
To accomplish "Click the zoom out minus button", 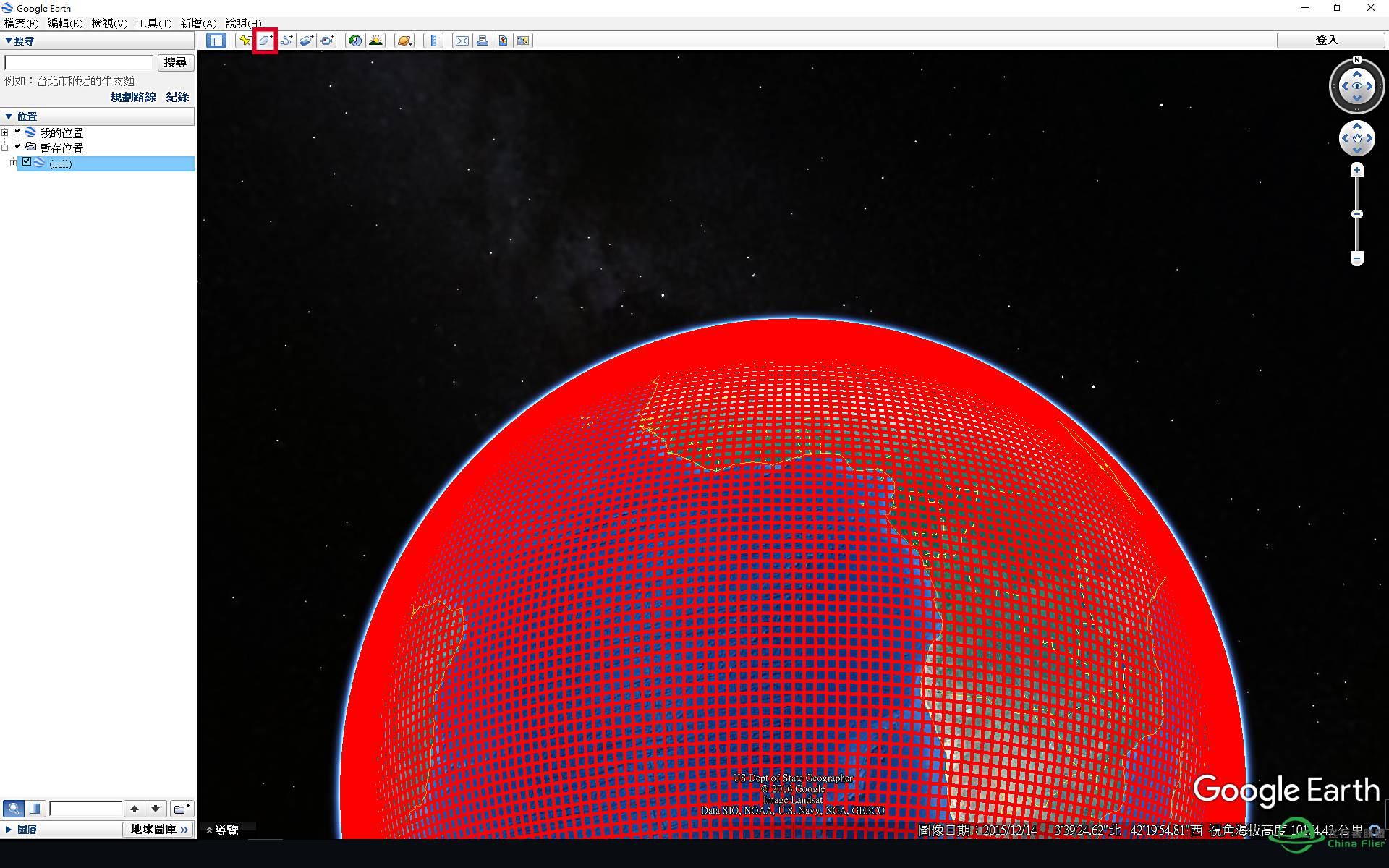I will tap(1357, 258).
